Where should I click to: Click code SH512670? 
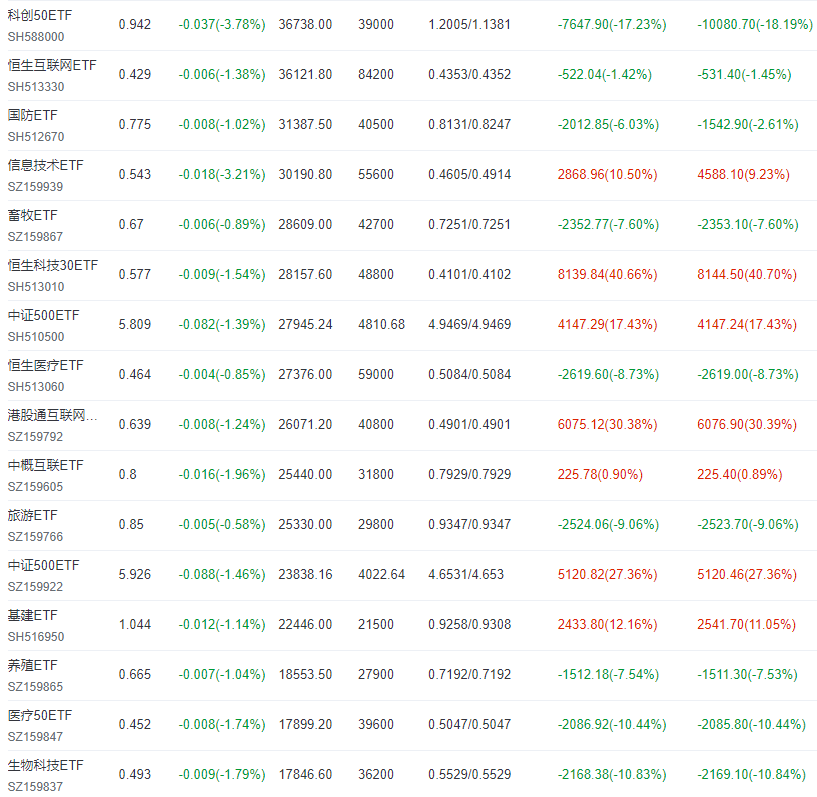[x=36, y=137]
